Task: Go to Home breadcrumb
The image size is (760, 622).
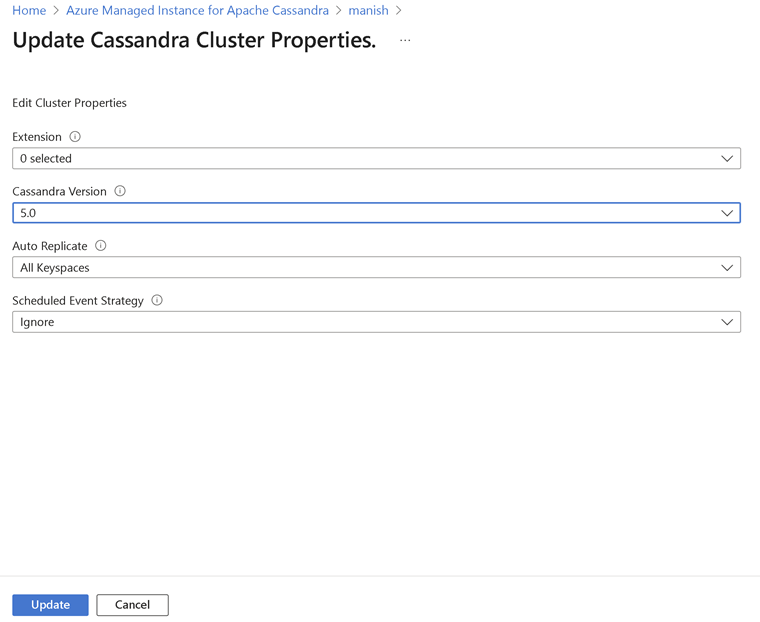Action: click(29, 10)
